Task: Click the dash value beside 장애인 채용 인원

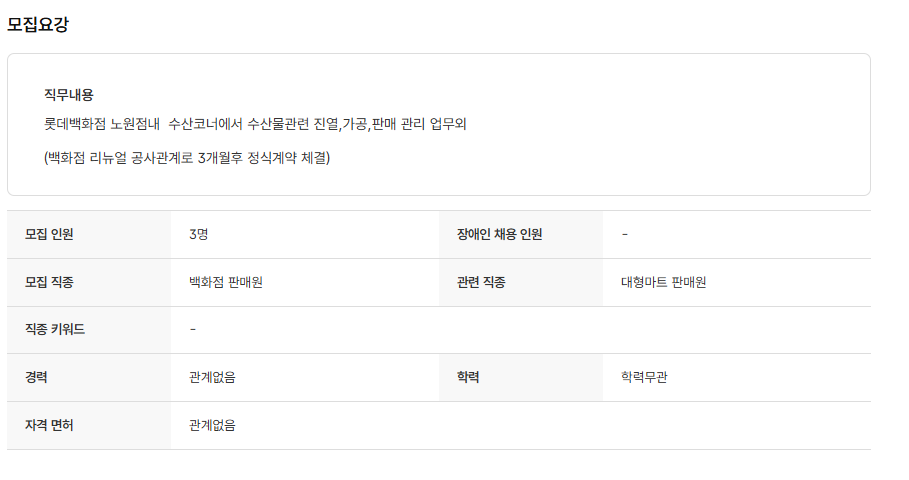Action: [625, 234]
